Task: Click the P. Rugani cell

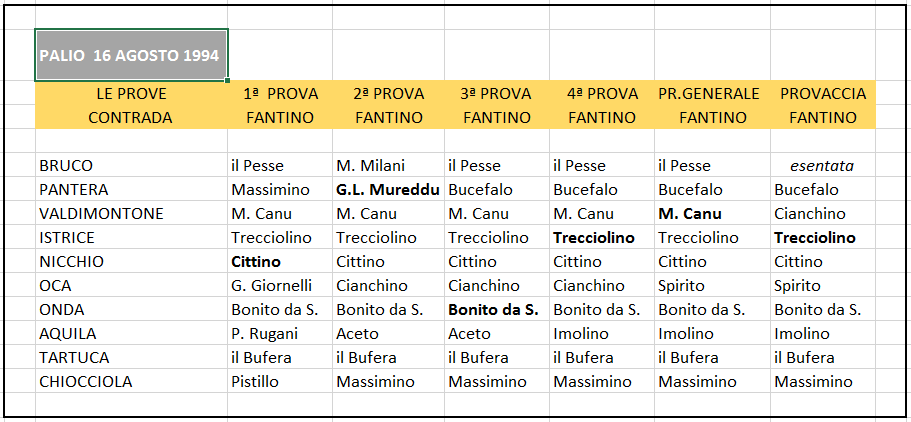Action: click(280, 334)
